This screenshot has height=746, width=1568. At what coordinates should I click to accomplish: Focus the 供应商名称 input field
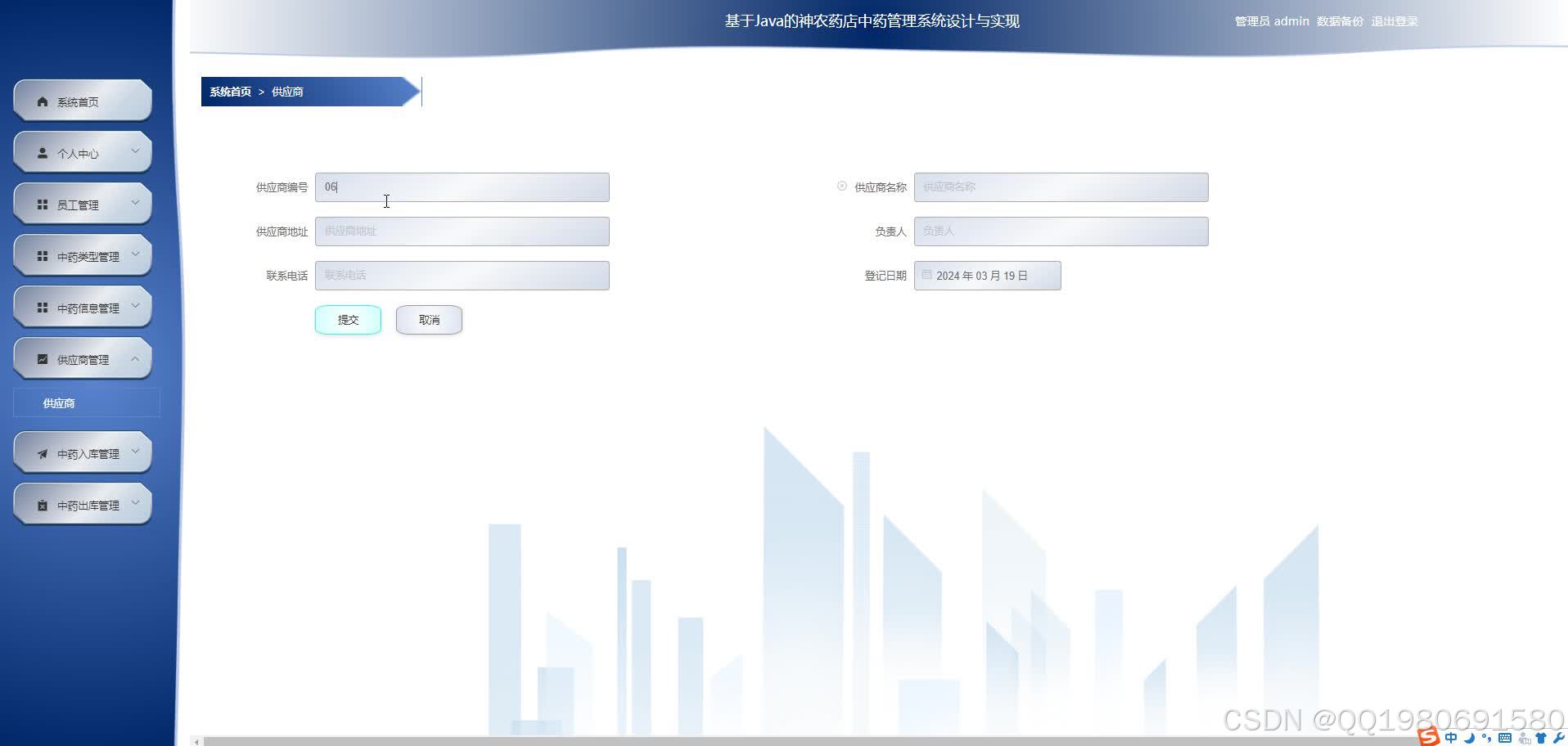tap(1061, 187)
